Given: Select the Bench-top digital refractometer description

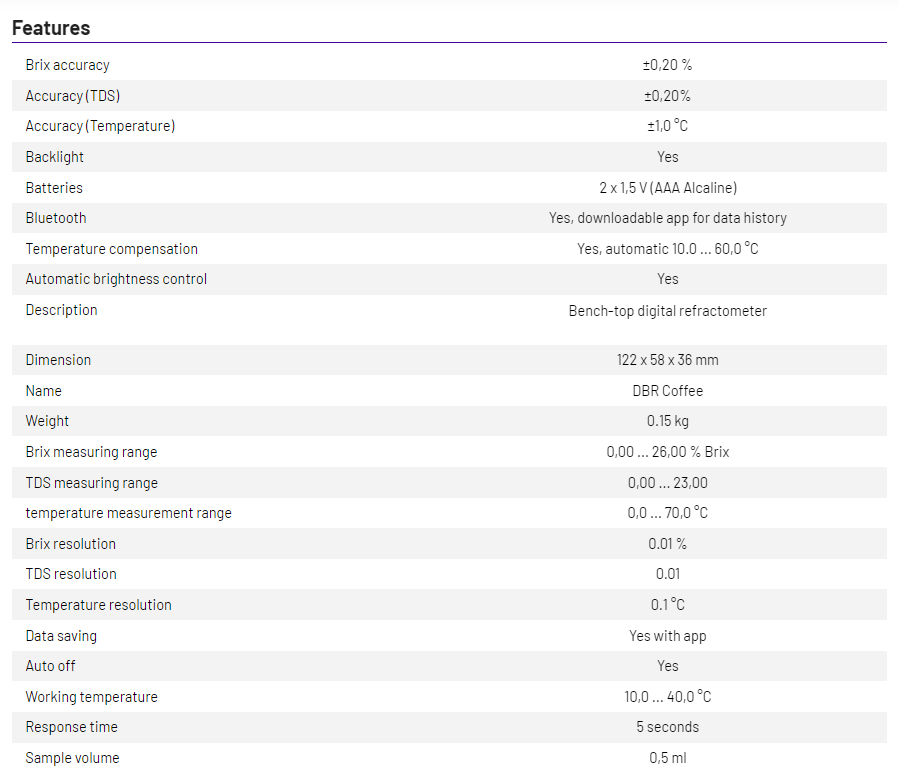Looking at the screenshot, I should pyautogui.click(x=667, y=311).
